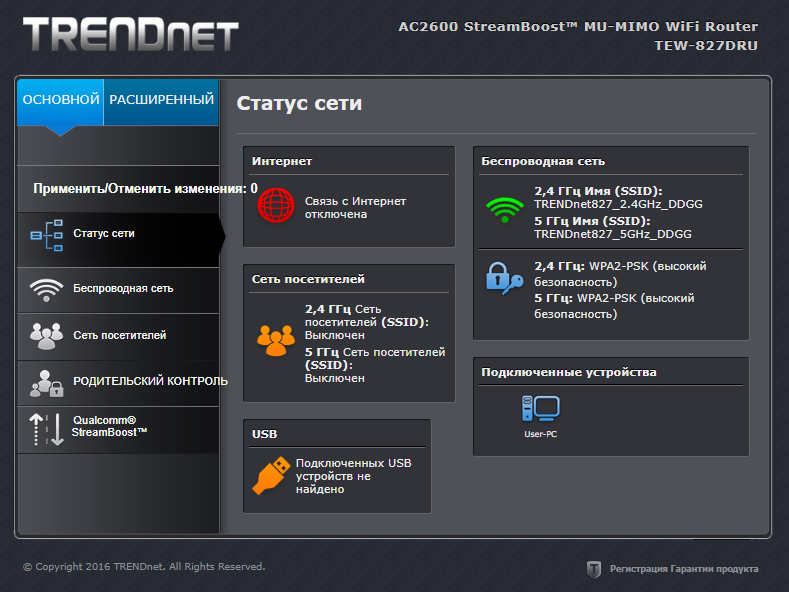Open Qualcomm StreamBoost menu item
Screen dimensions: 789x592
pos(119,430)
